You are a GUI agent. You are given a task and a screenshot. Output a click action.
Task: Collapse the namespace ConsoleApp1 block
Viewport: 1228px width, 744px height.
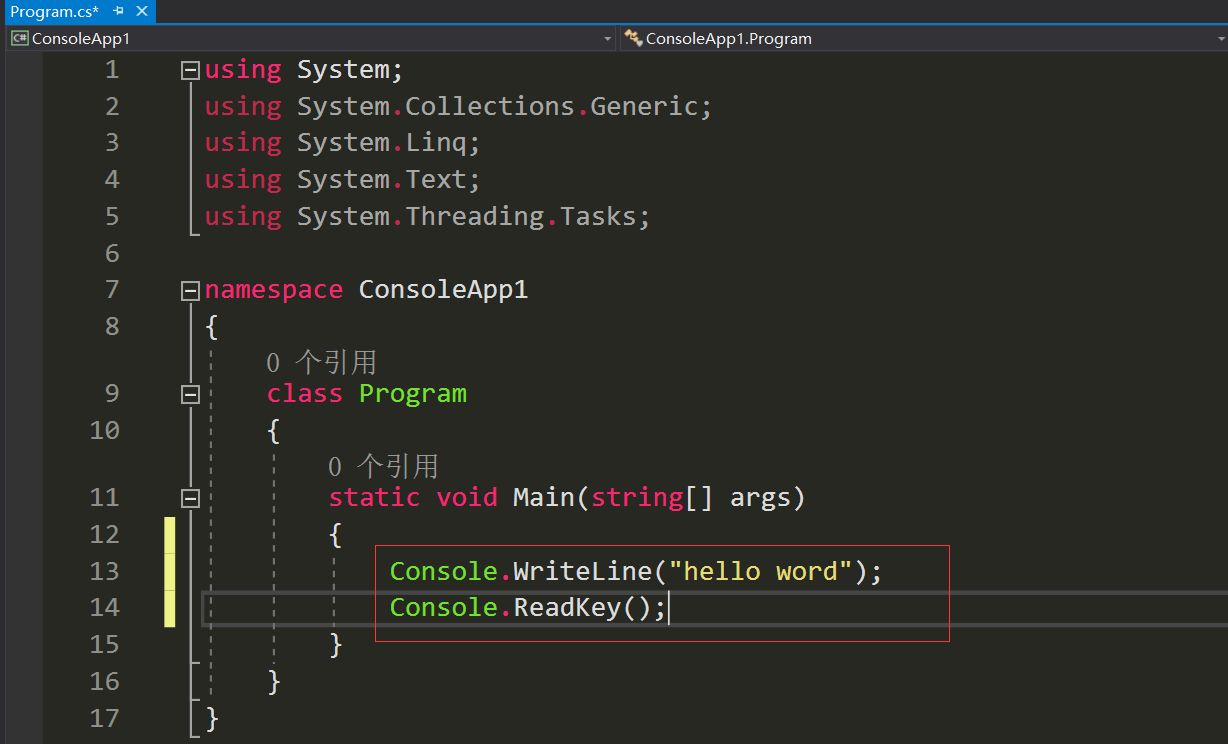tap(190, 290)
